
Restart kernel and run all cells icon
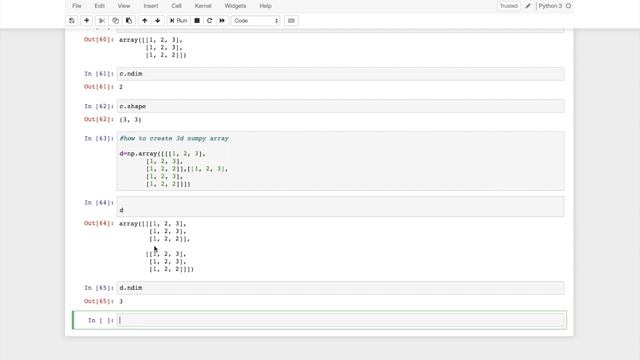coord(222,20)
